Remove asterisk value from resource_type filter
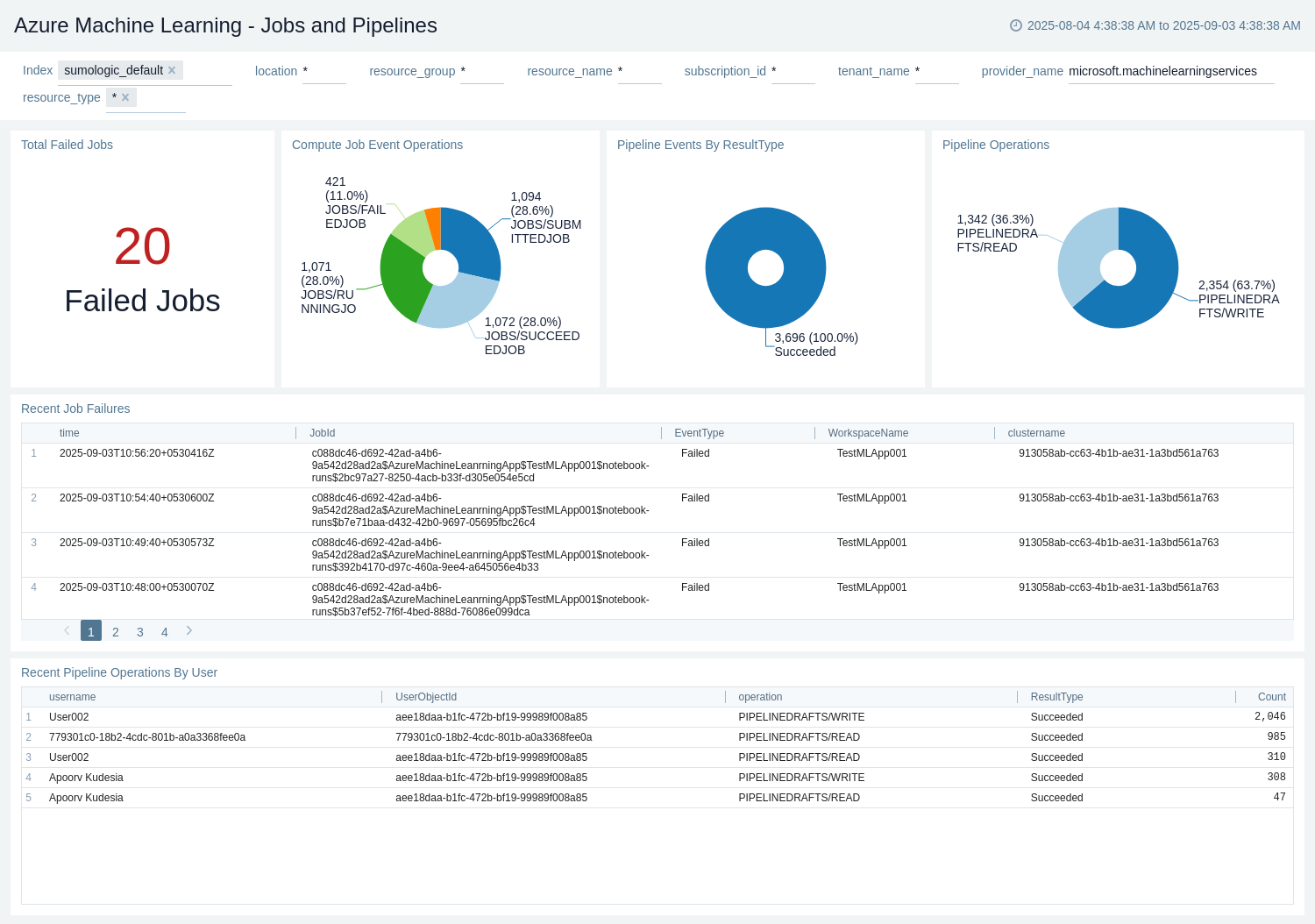The width and height of the screenshot is (1315, 924). pyautogui.click(x=125, y=97)
